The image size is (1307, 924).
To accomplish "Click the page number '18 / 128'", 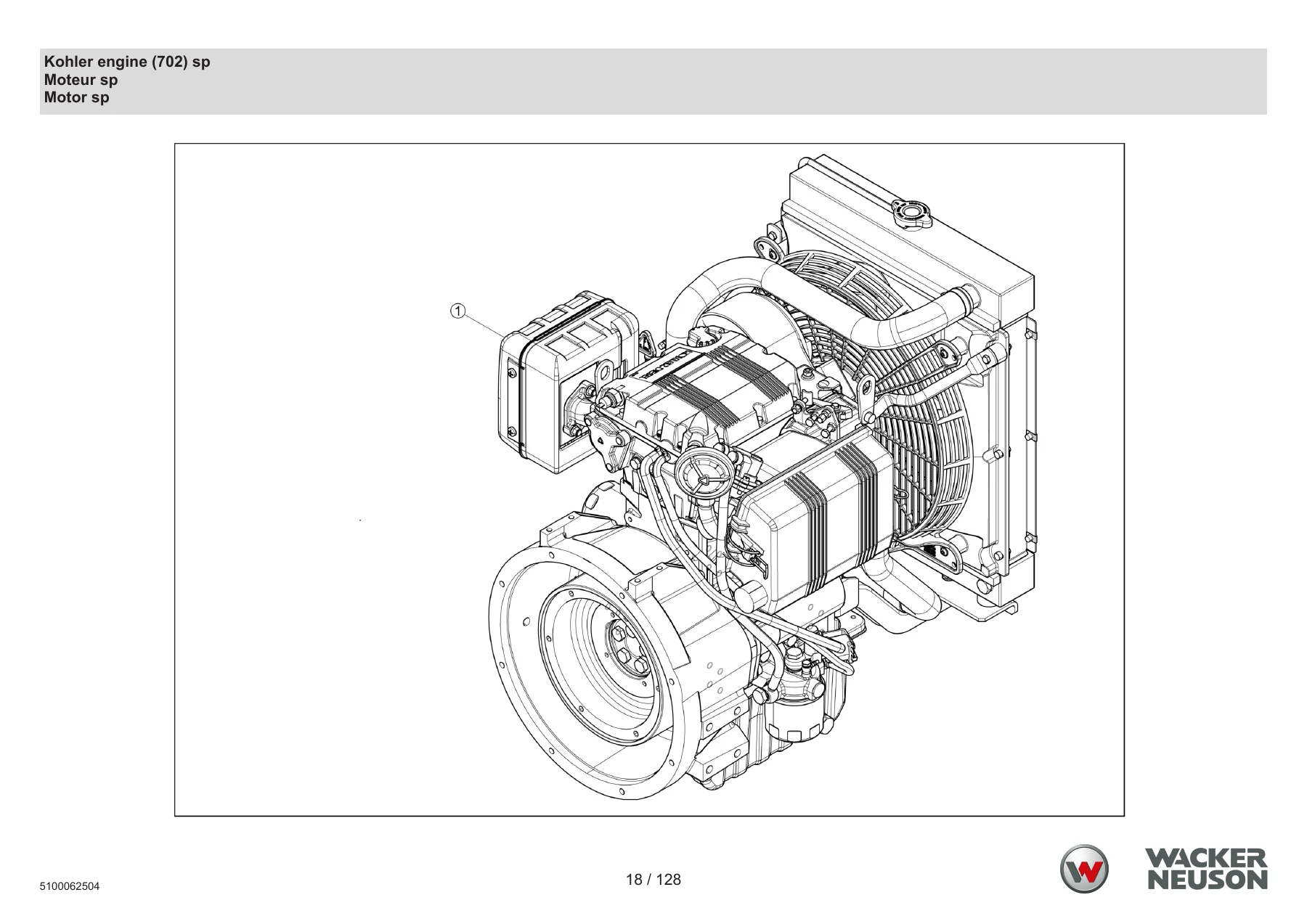I will [653, 880].
